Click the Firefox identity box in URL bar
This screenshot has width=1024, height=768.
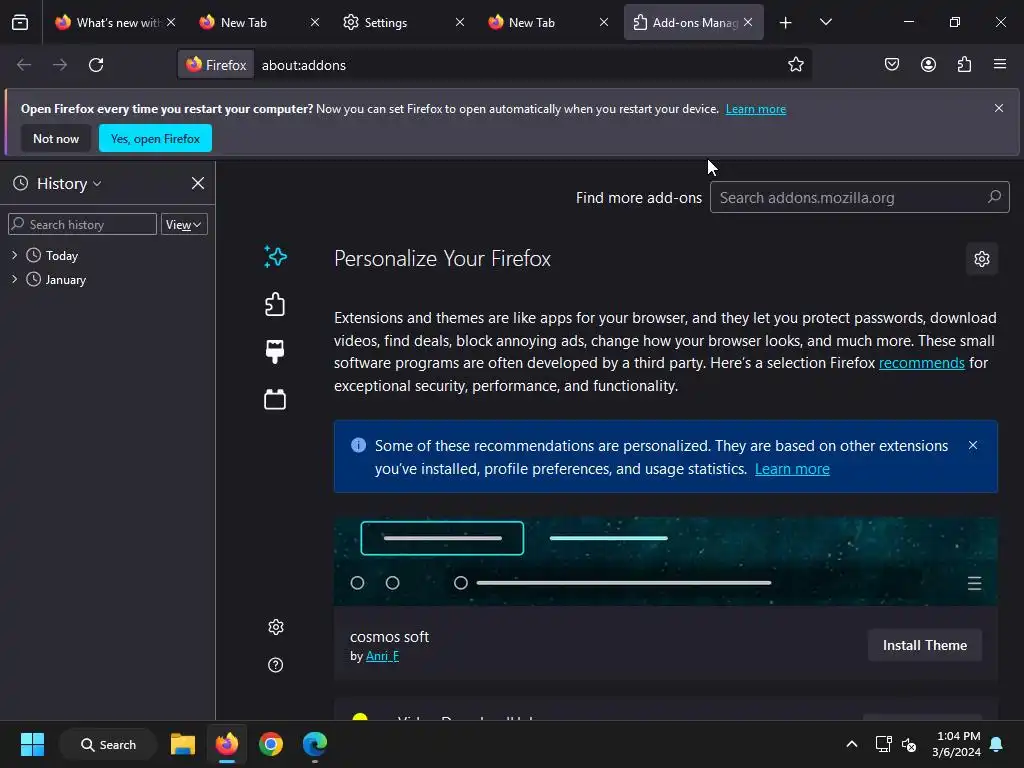(x=216, y=65)
